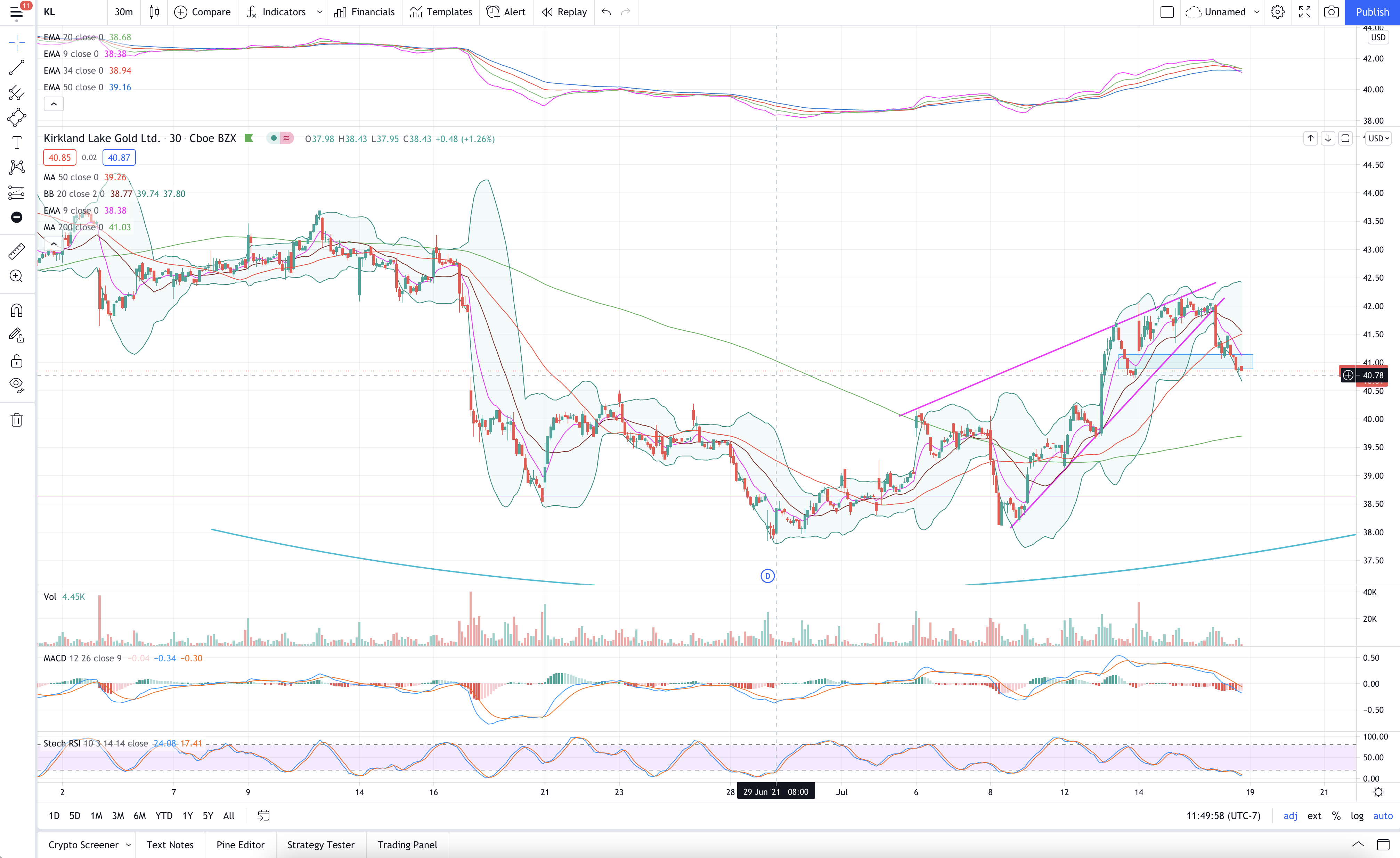
Task: Toggle auto scale
Action: (x=1382, y=815)
